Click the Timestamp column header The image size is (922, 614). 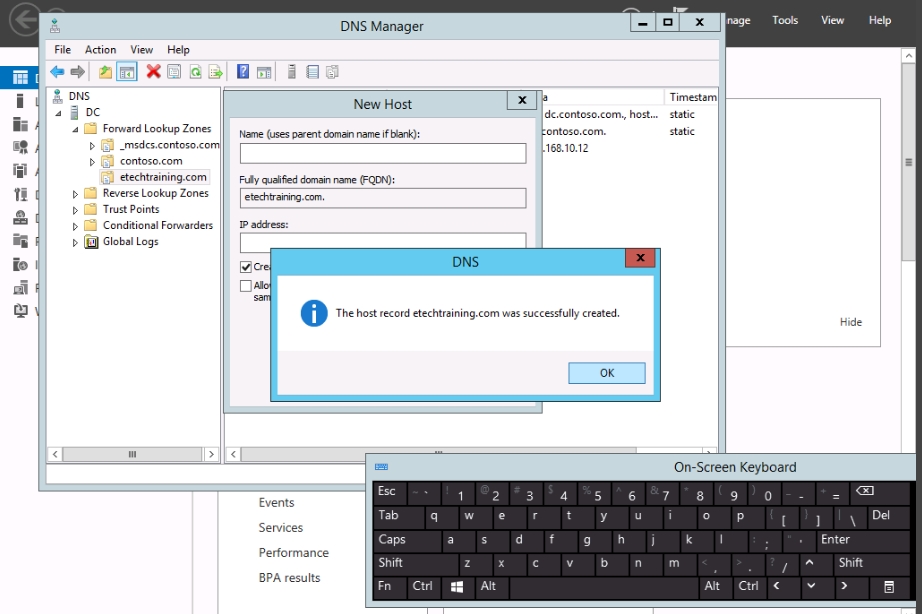[692, 97]
